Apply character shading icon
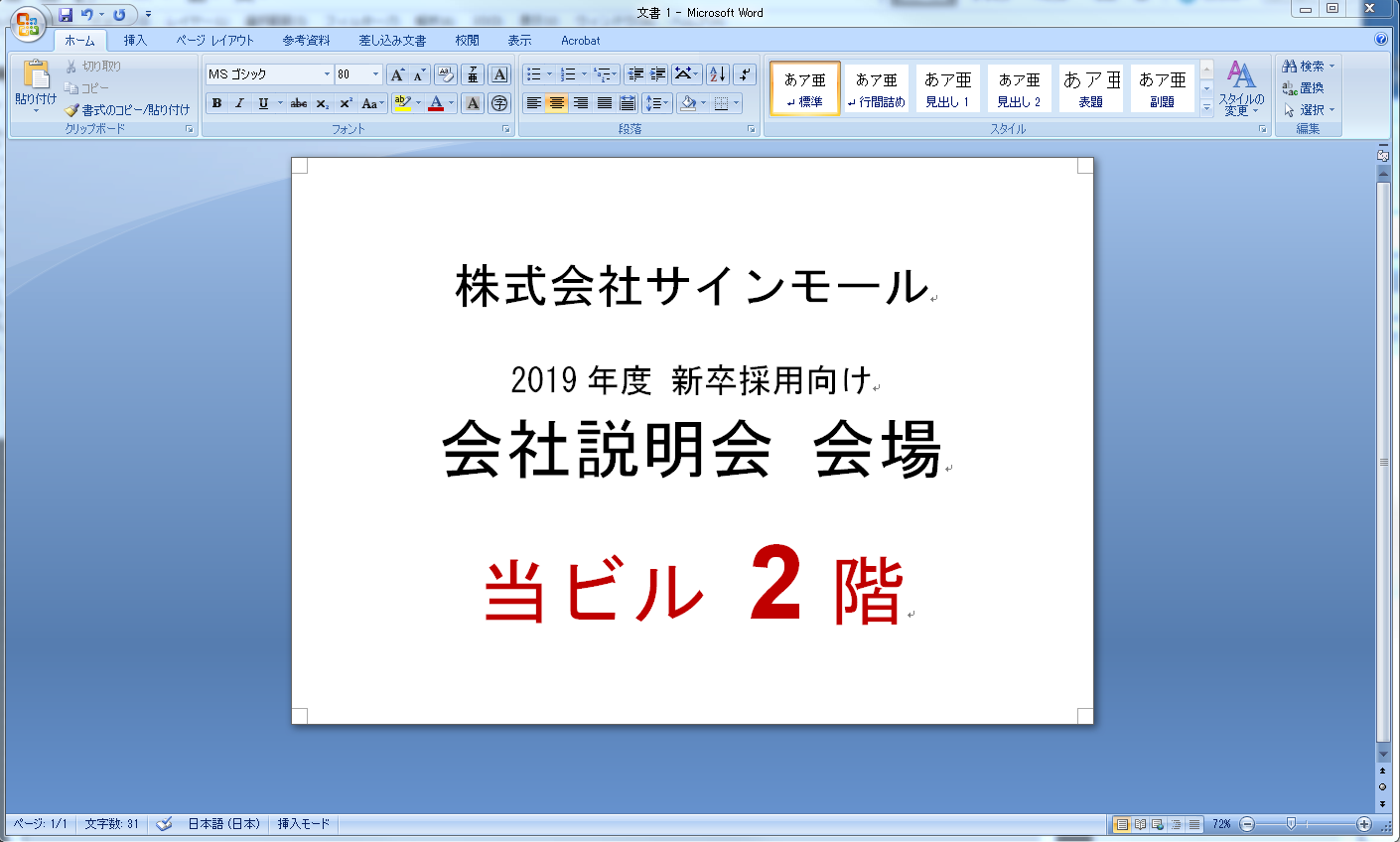Screen dimensions: 1400x842 (473, 103)
